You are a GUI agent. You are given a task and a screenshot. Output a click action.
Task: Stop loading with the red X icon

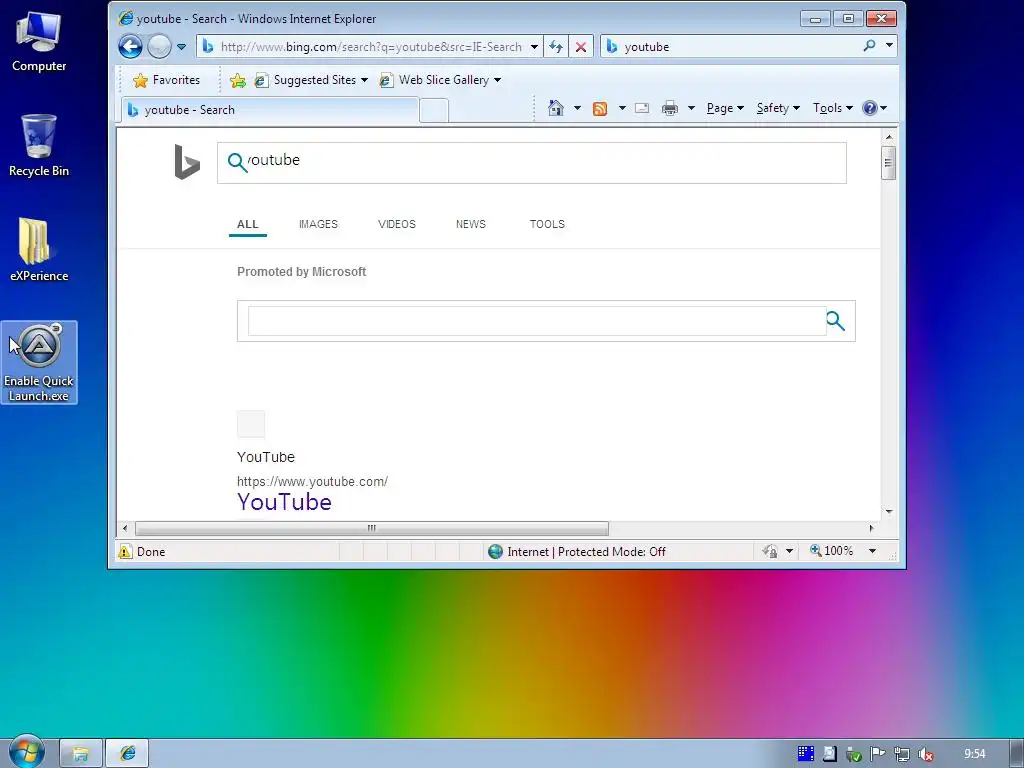click(581, 47)
